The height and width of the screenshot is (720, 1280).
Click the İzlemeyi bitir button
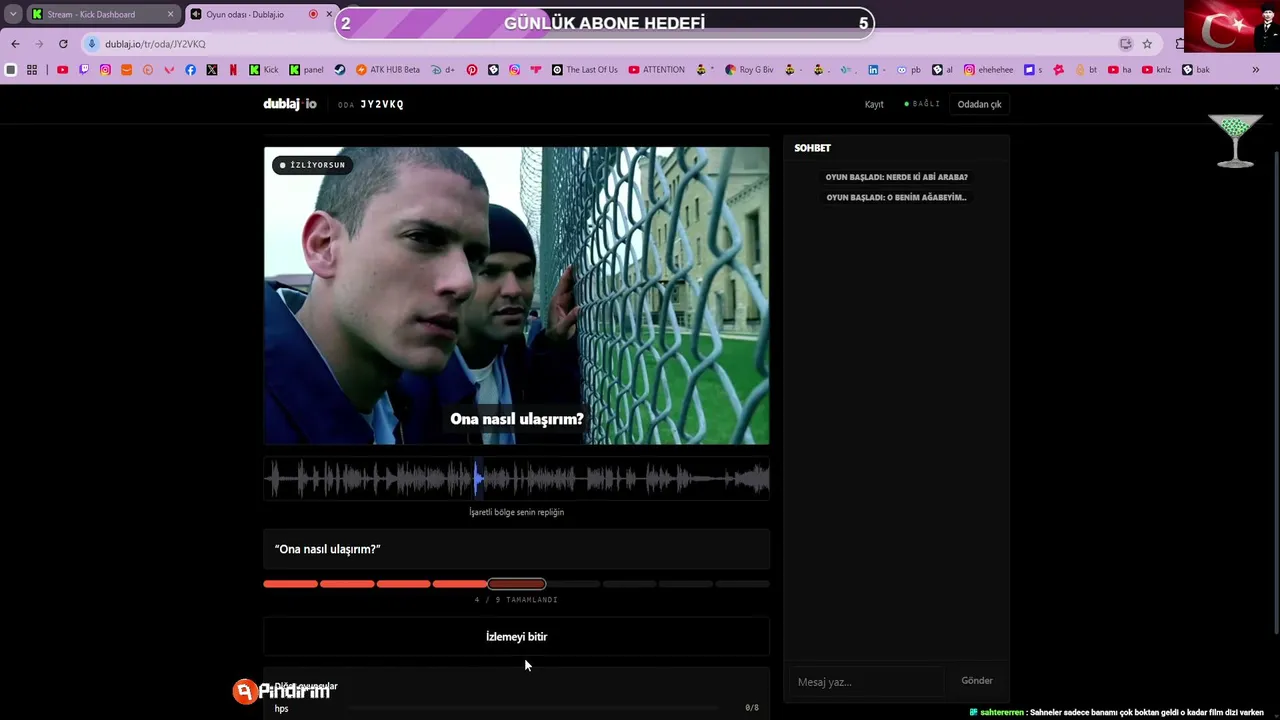[x=516, y=637]
